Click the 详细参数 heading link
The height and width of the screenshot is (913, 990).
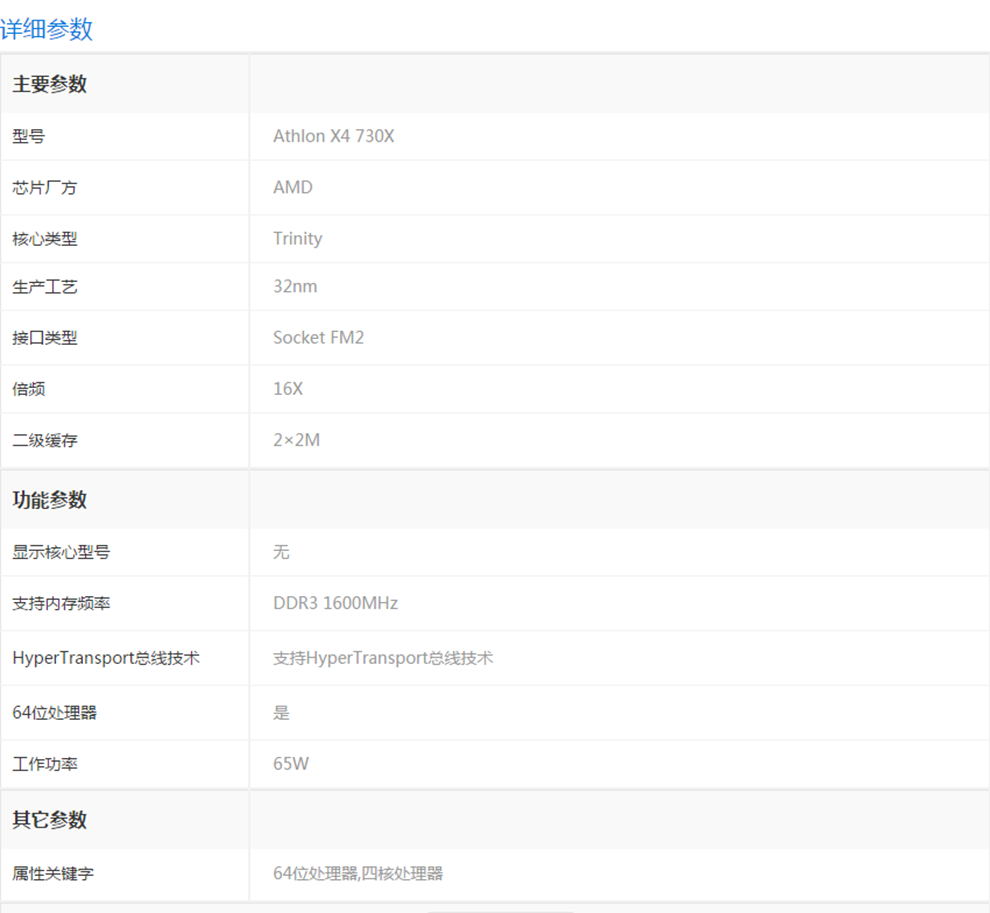[47, 29]
